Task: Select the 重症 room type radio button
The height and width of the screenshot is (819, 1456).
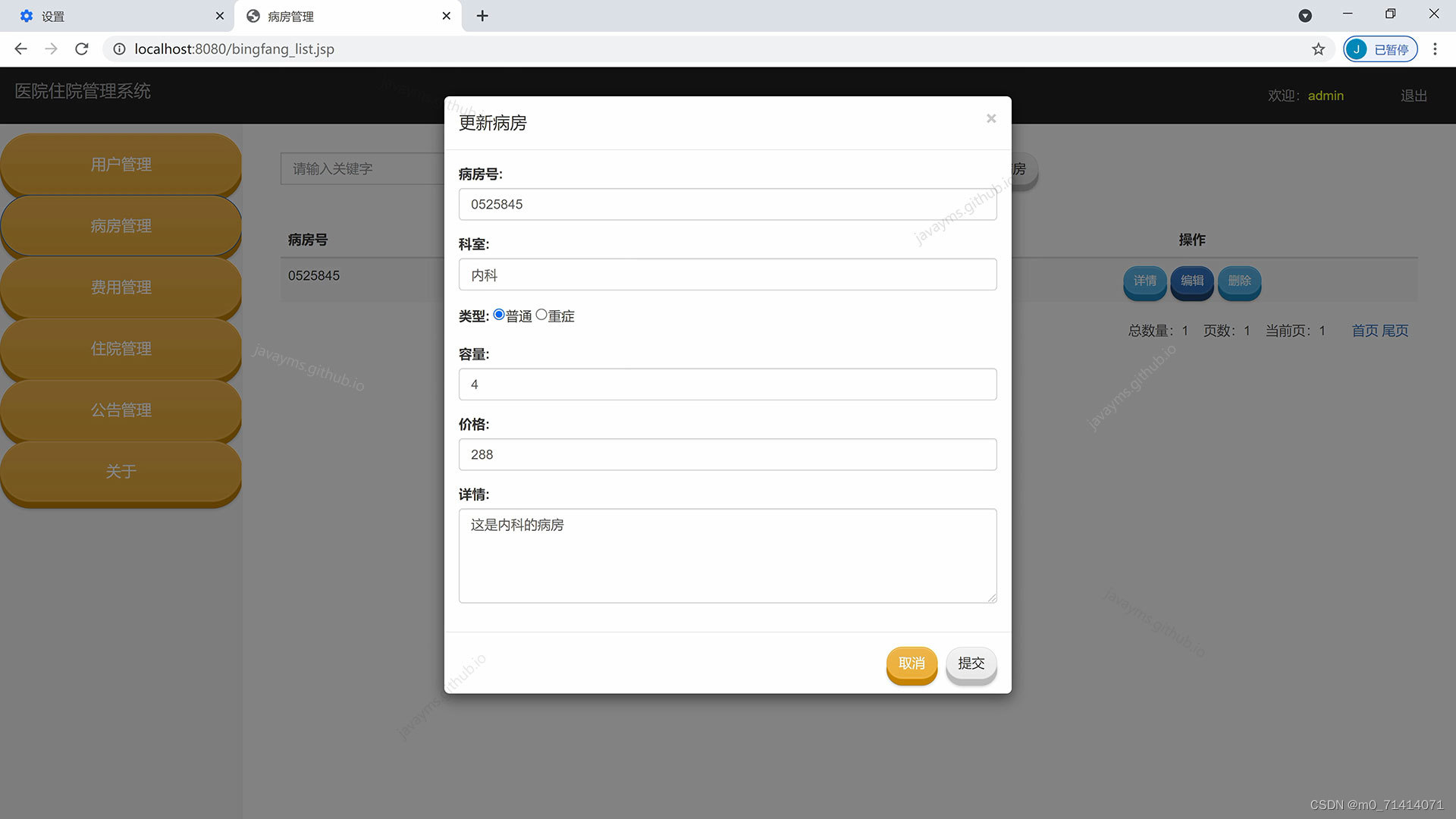Action: (541, 315)
